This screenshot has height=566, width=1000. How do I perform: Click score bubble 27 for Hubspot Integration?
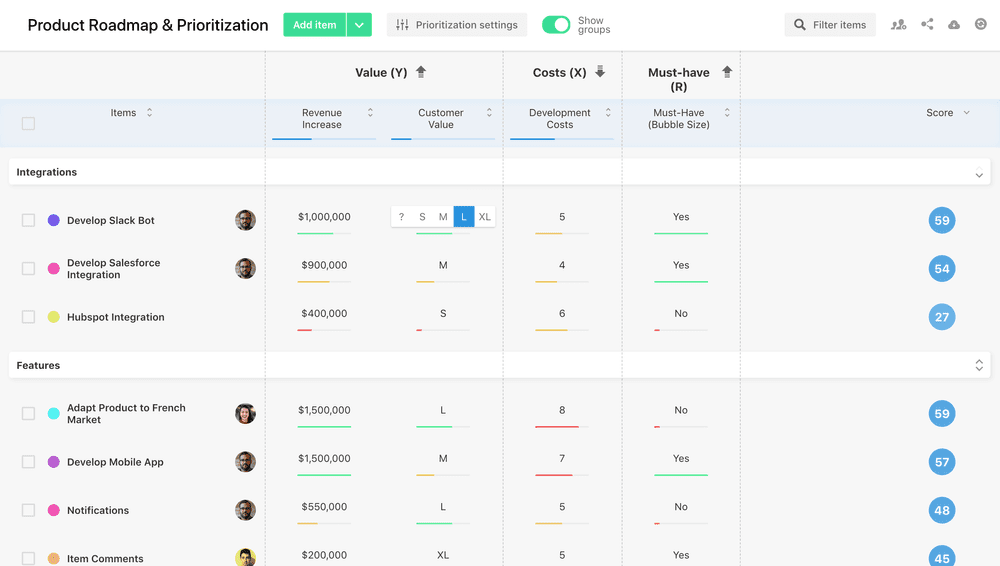click(942, 317)
